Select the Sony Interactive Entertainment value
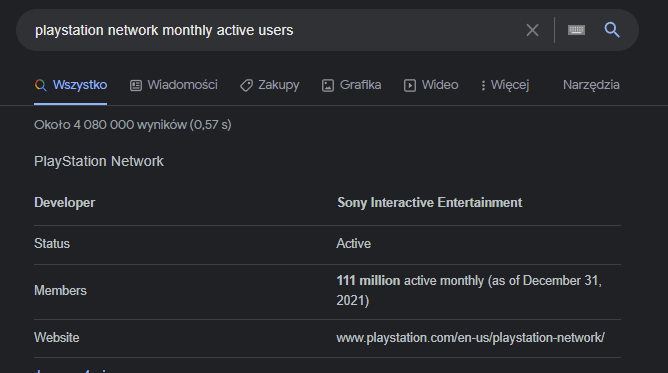 click(x=429, y=203)
